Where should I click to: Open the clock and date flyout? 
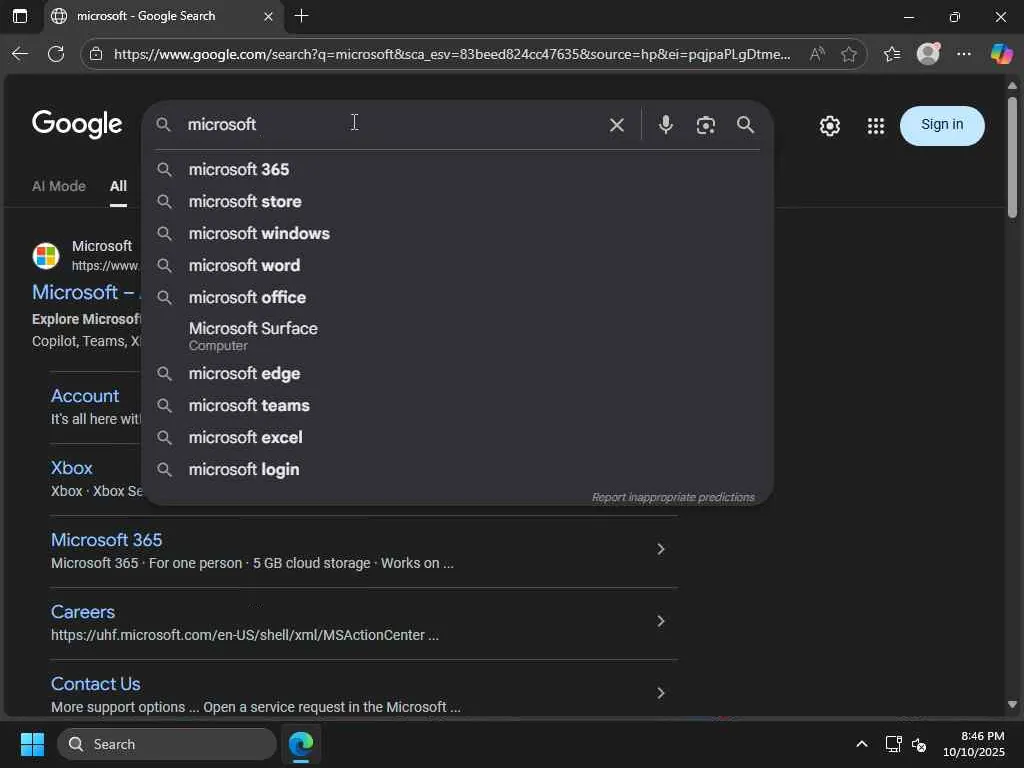pyautogui.click(x=974, y=744)
